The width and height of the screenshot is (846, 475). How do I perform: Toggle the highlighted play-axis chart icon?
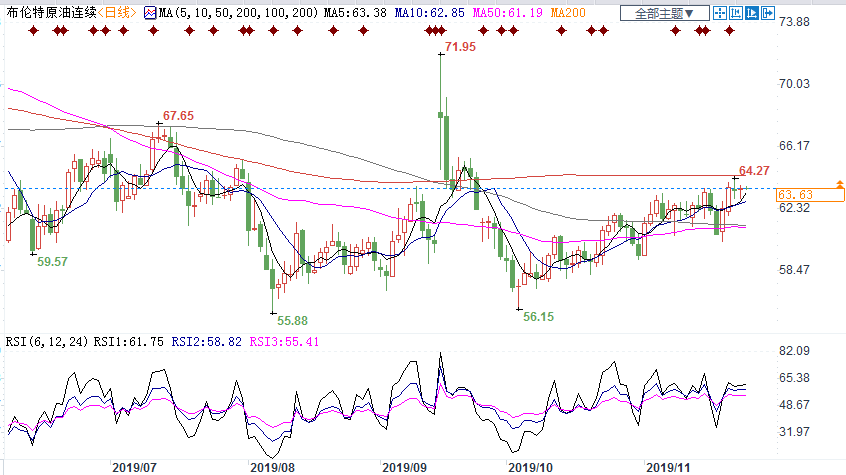click(x=752, y=13)
